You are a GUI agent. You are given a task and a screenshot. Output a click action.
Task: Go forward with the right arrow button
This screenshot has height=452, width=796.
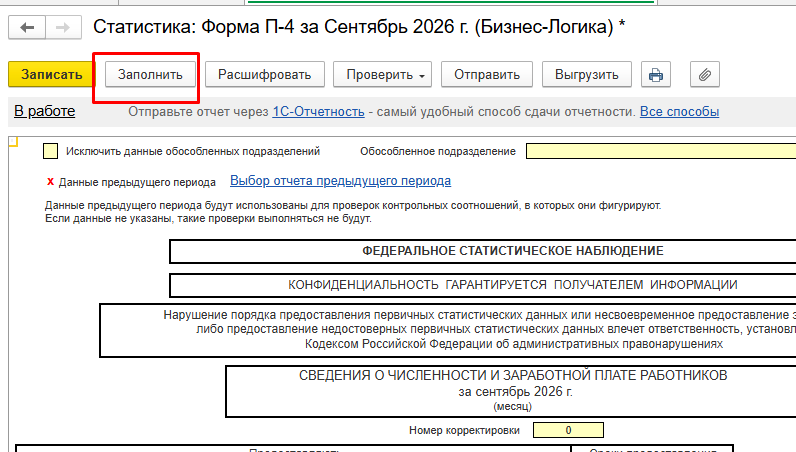point(63,27)
